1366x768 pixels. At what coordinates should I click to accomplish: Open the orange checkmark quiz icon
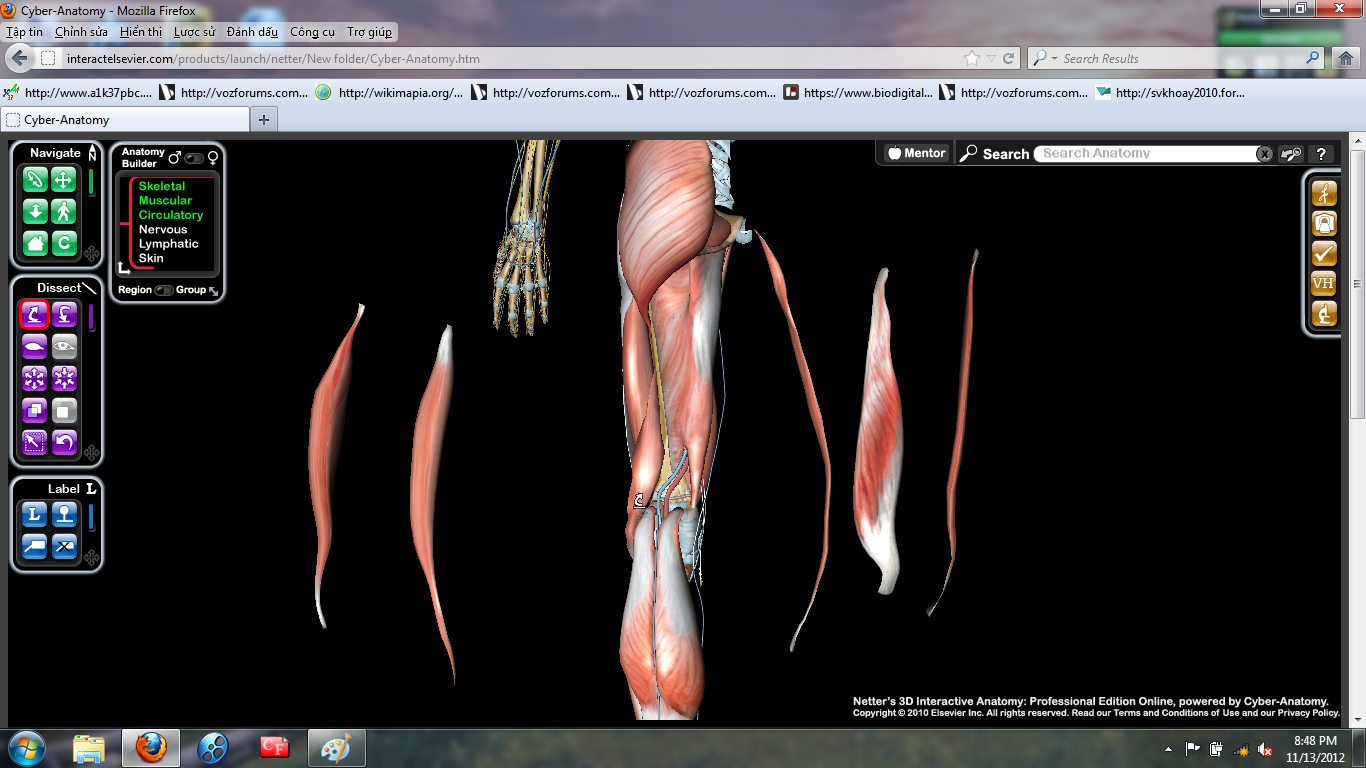pyautogui.click(x=1324, y=253)
